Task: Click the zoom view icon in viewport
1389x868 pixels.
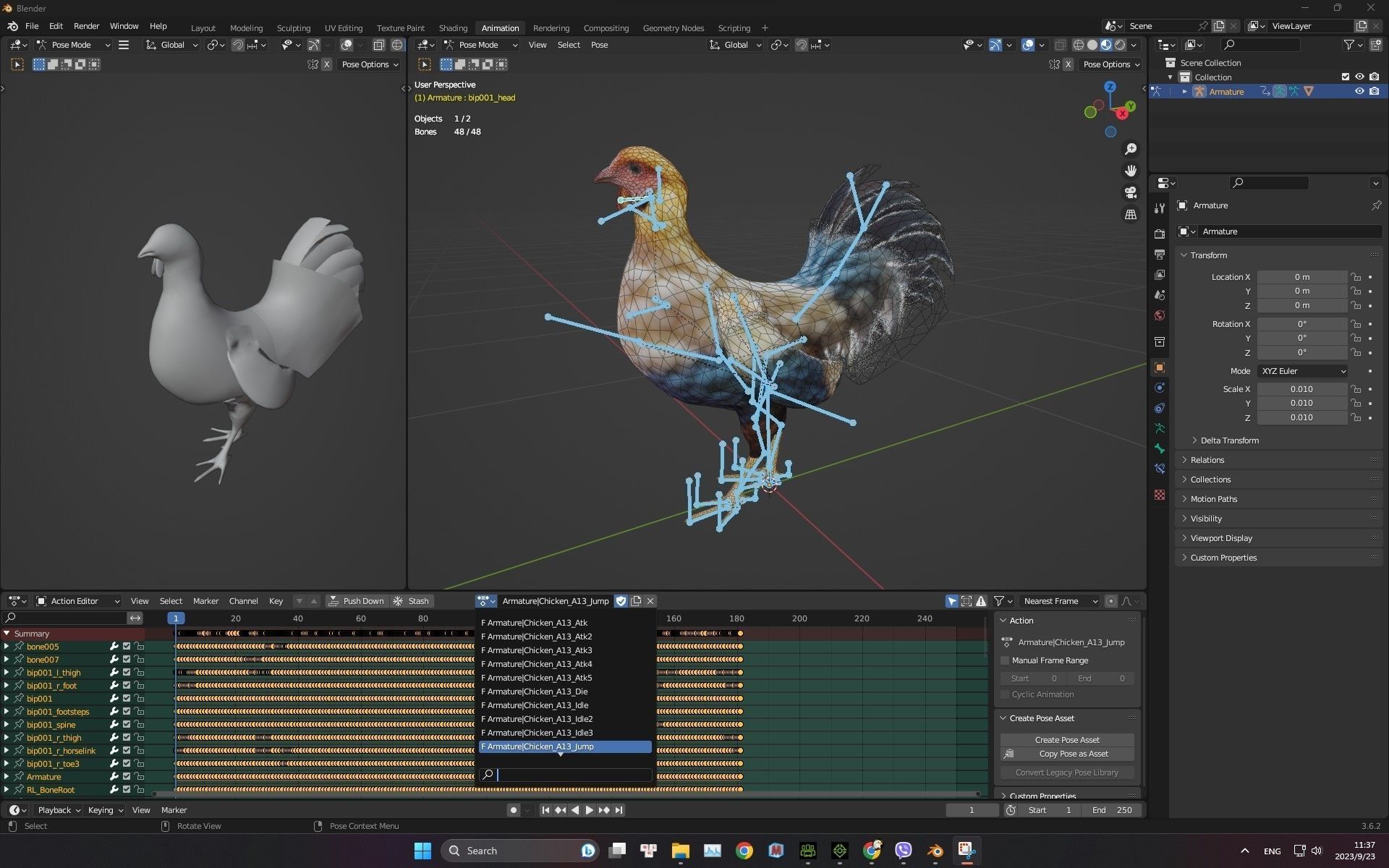Action: (x=1130, y=149)
